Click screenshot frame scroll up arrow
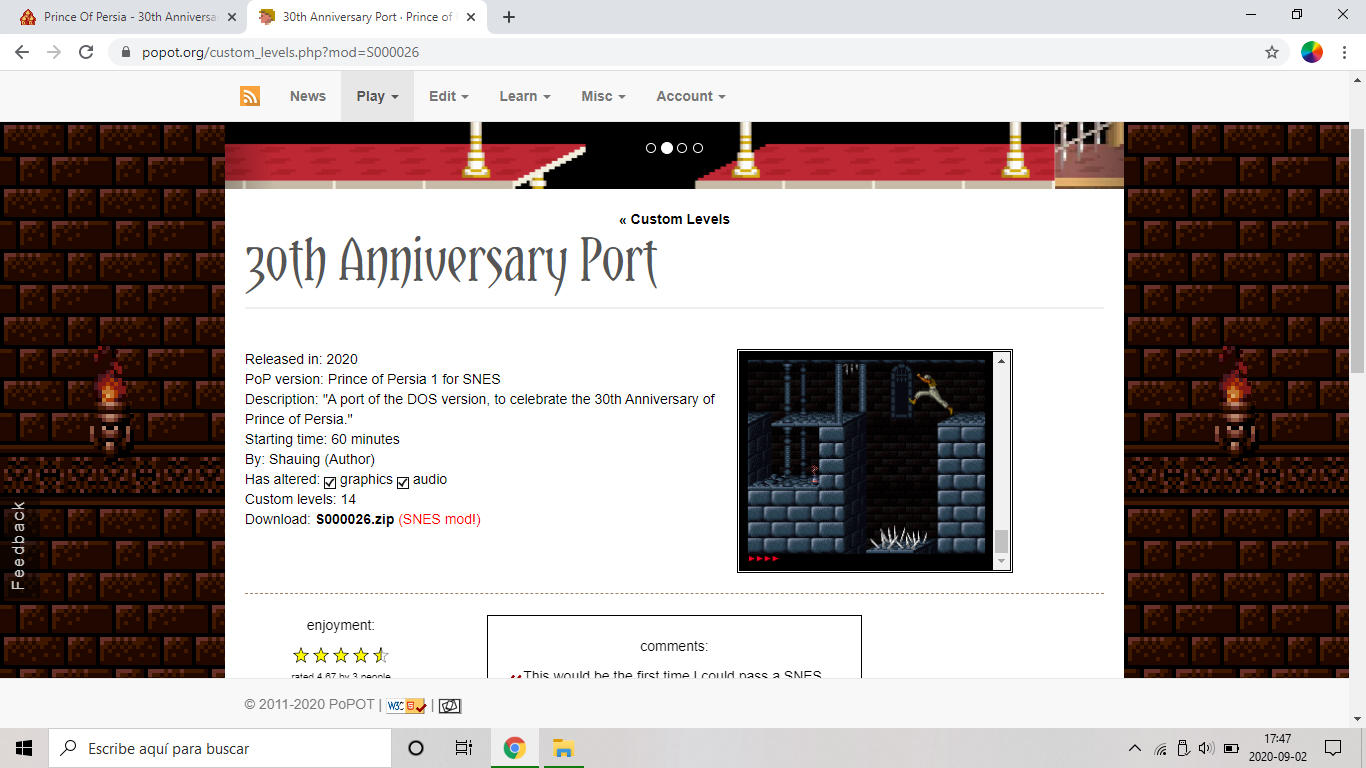 coord(1001,360)
